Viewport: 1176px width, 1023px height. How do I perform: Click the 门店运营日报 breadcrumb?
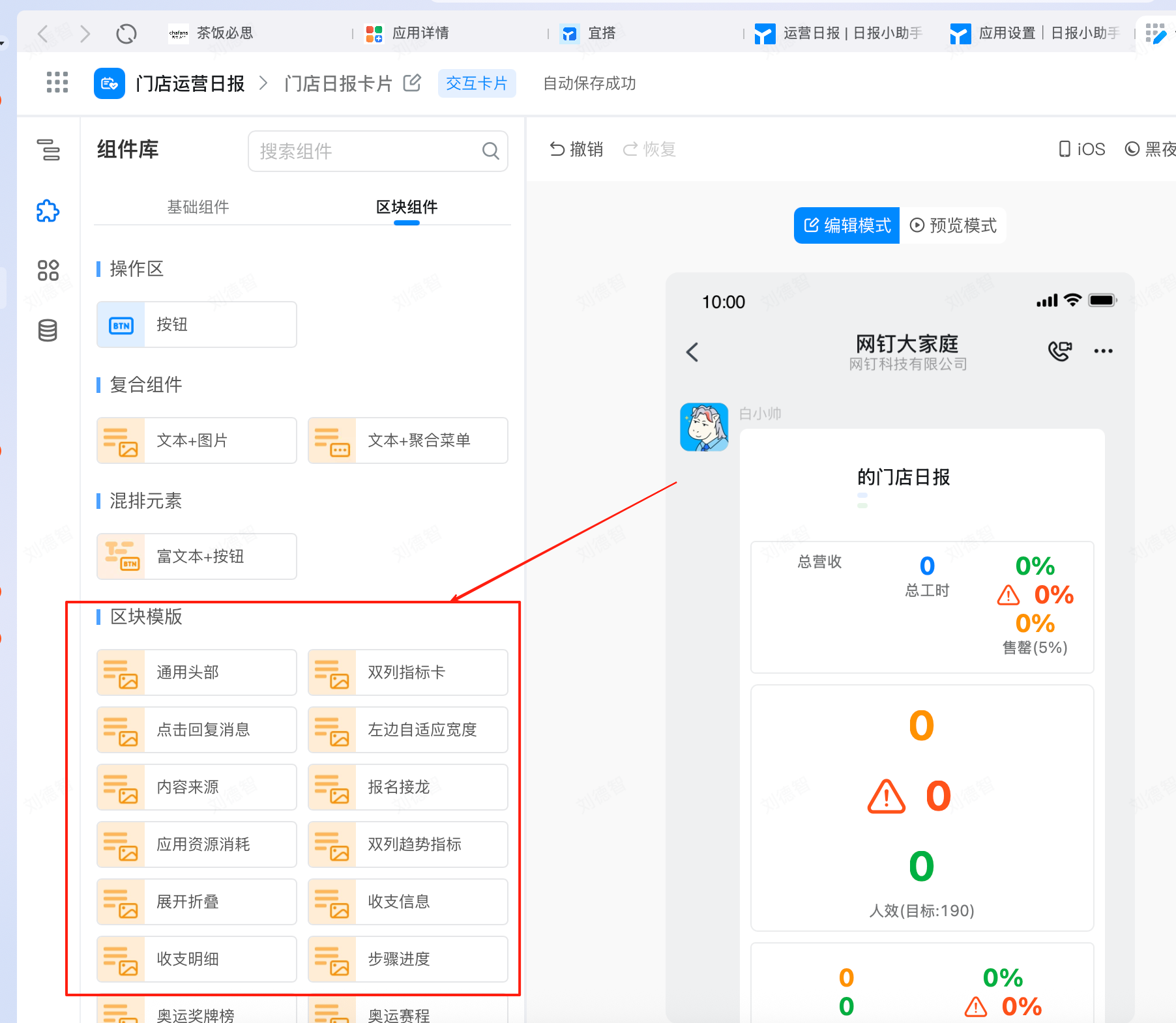tap(190, 83)
